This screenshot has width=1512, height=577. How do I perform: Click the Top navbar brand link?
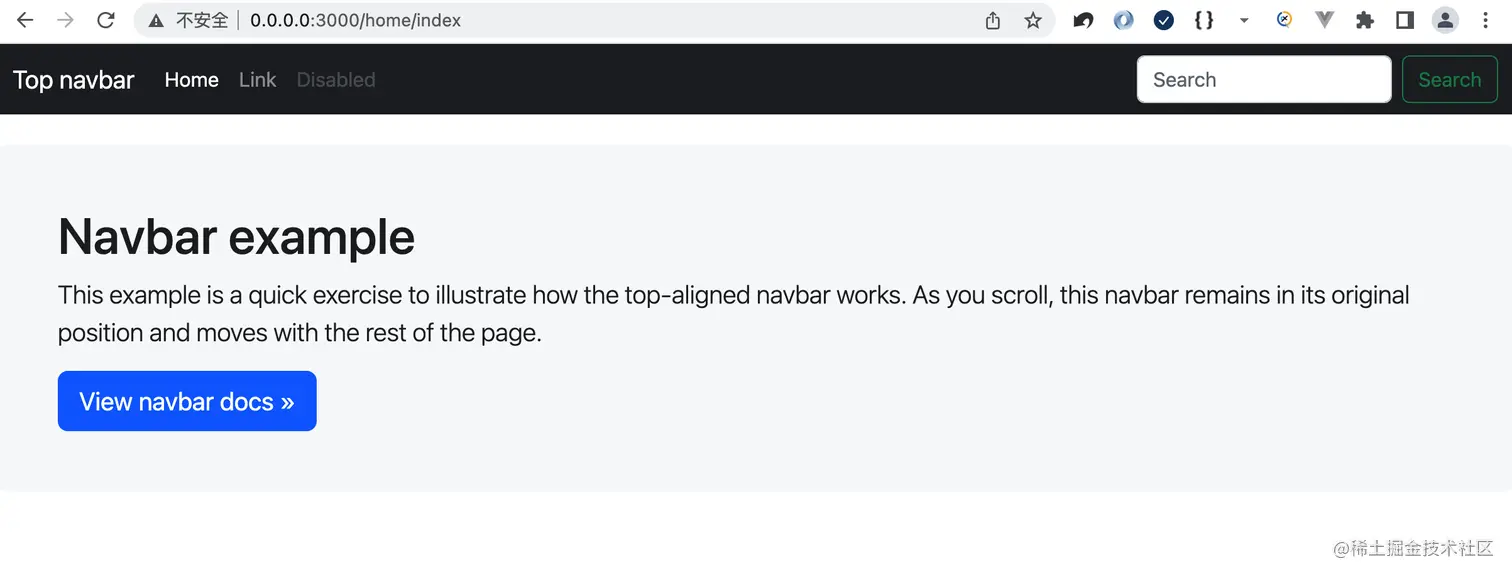point(74,80)
